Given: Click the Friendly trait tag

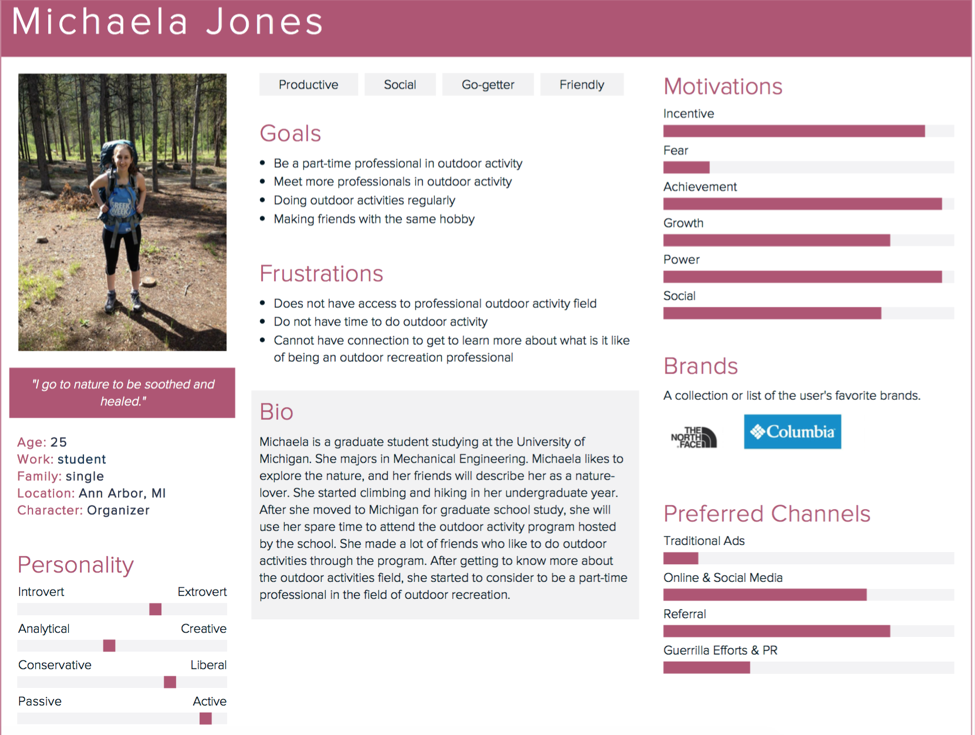Looking at the screenshot, I should click(582, 85).
